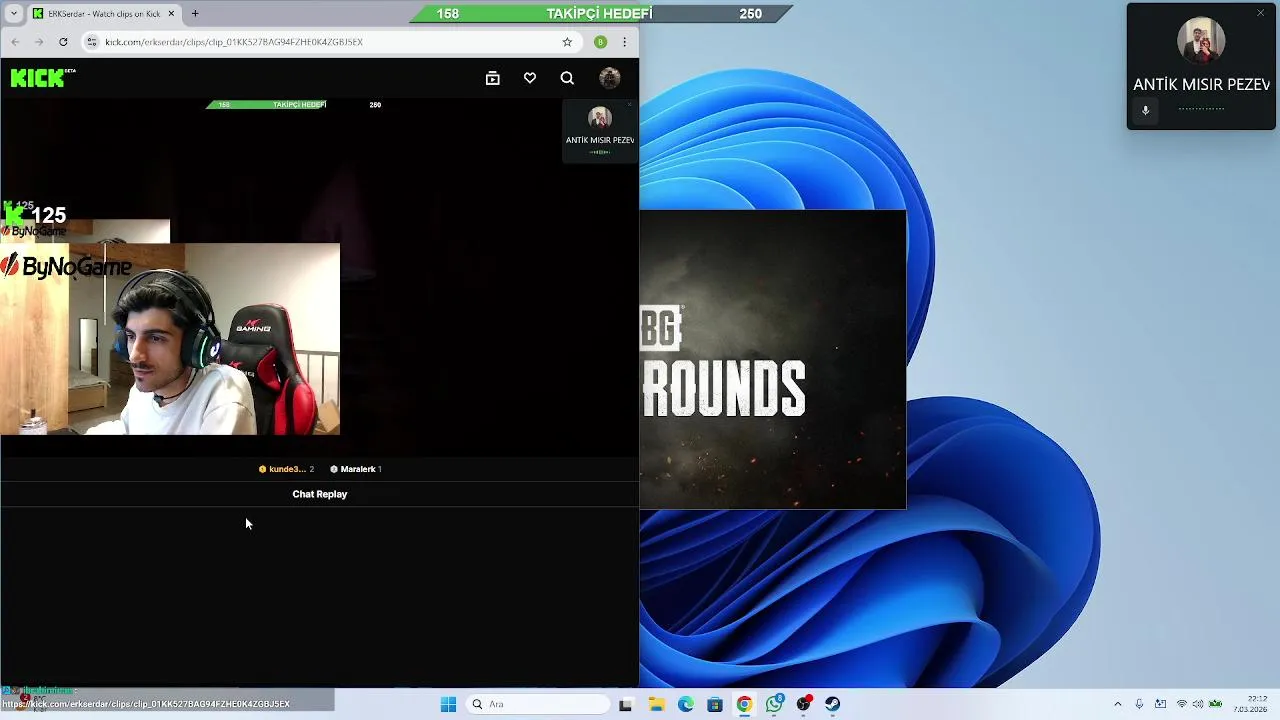Open the Kick following heart icon

[x=530, y=78]
